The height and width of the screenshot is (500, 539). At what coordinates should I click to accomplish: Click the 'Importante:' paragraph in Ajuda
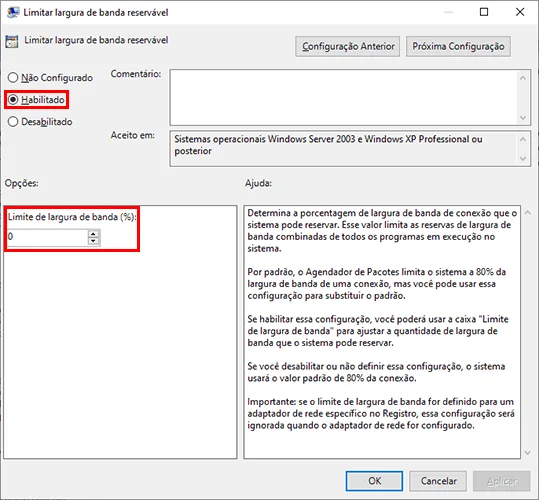(381, 413)
